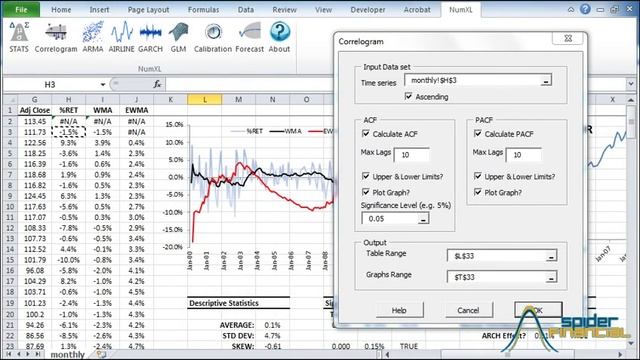Select row 15 header
This screenshot has width=640, height=360.
(x=10, y=260)
